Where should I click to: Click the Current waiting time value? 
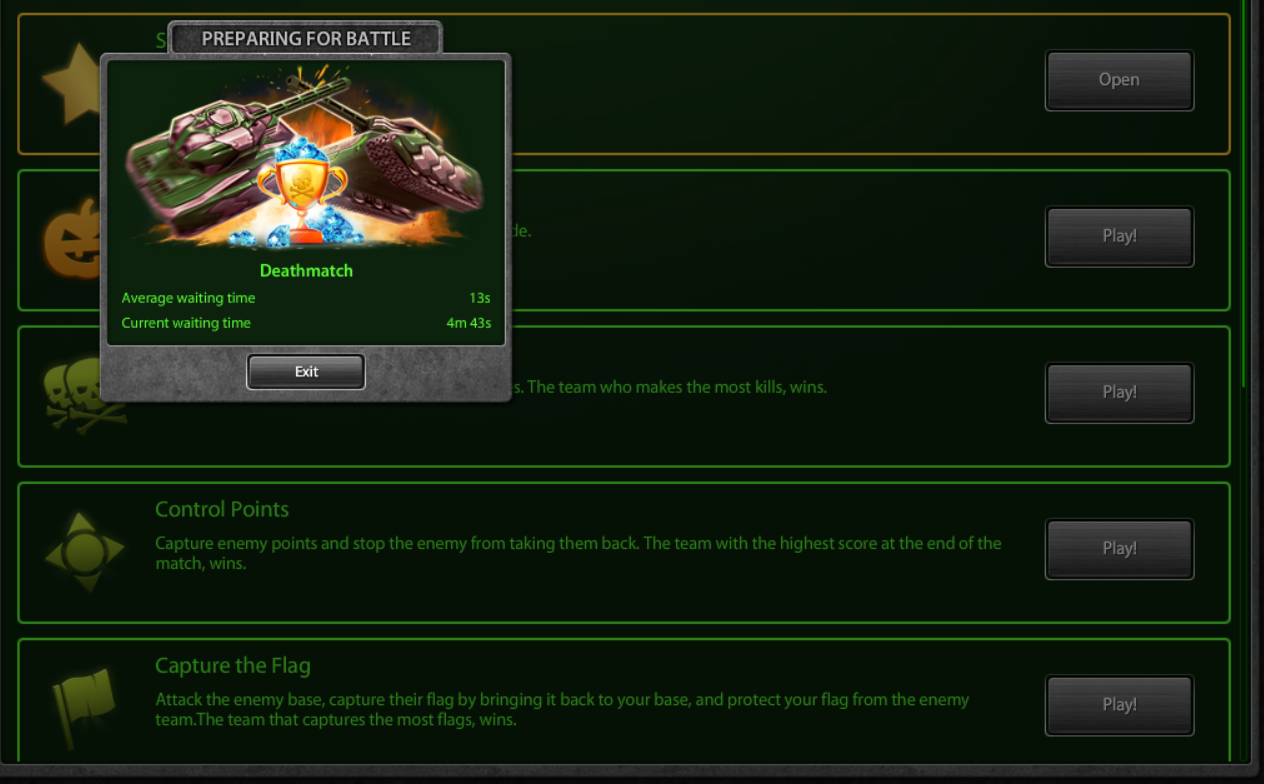pos(468,323)
